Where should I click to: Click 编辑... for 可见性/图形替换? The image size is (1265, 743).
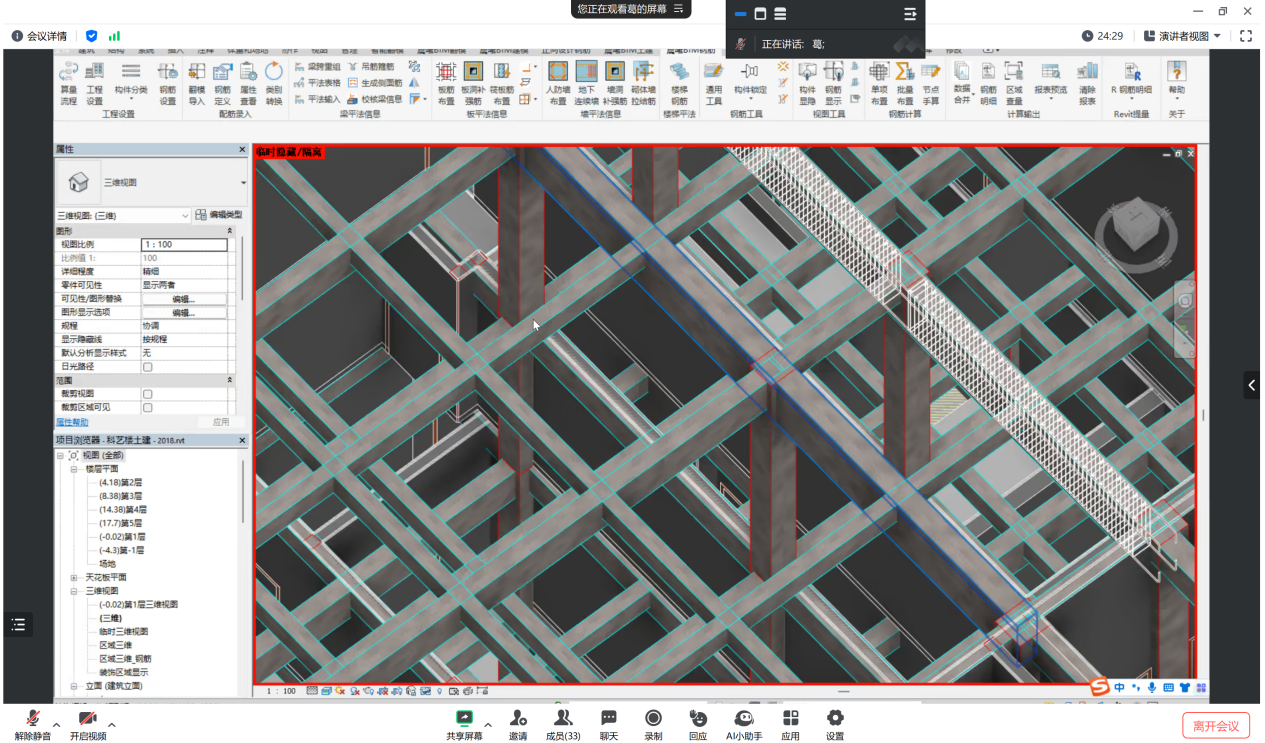pyautogui.click(x=184, y=299)
